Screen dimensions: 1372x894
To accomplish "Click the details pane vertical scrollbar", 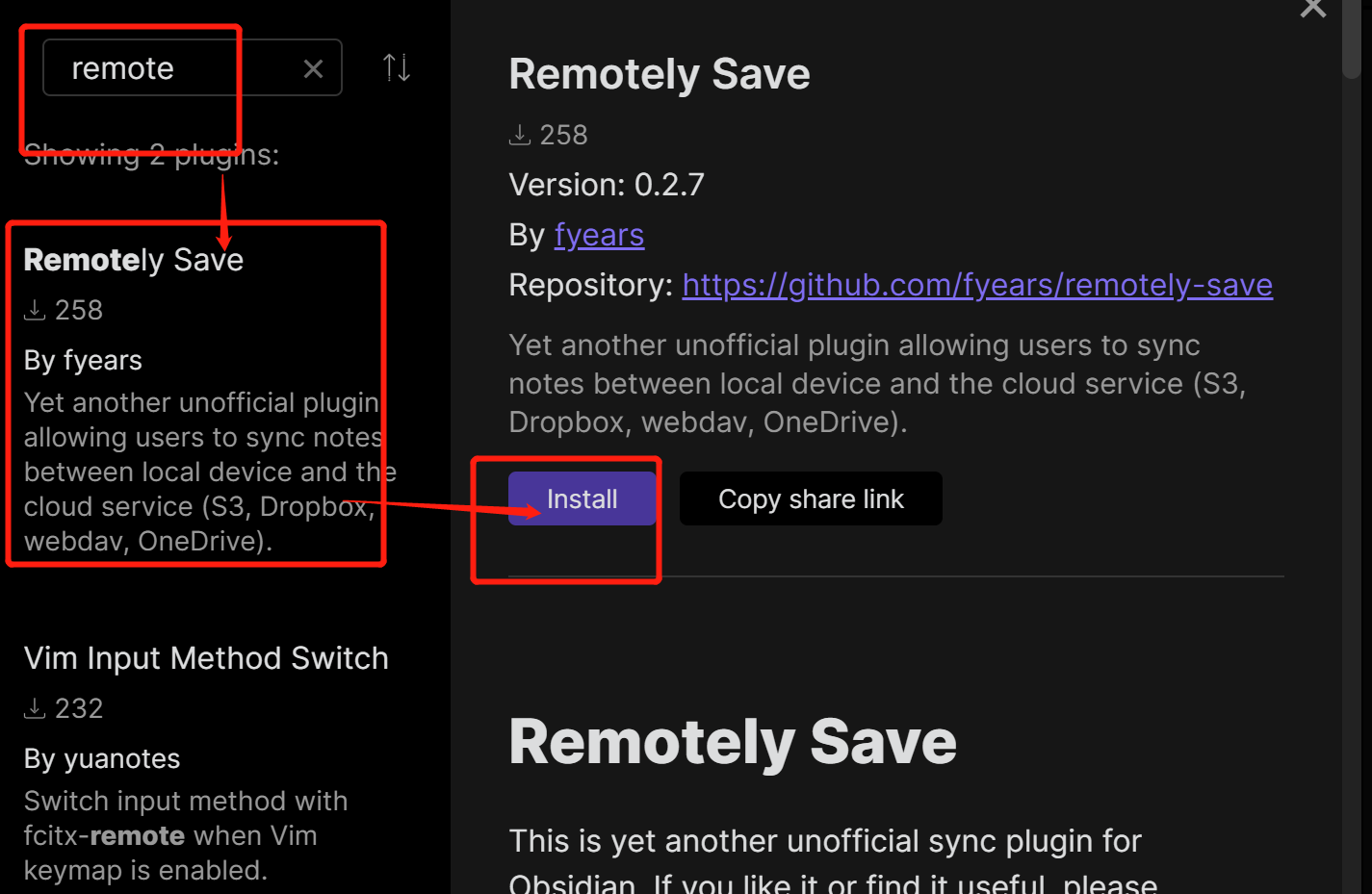I will 1352,38.
